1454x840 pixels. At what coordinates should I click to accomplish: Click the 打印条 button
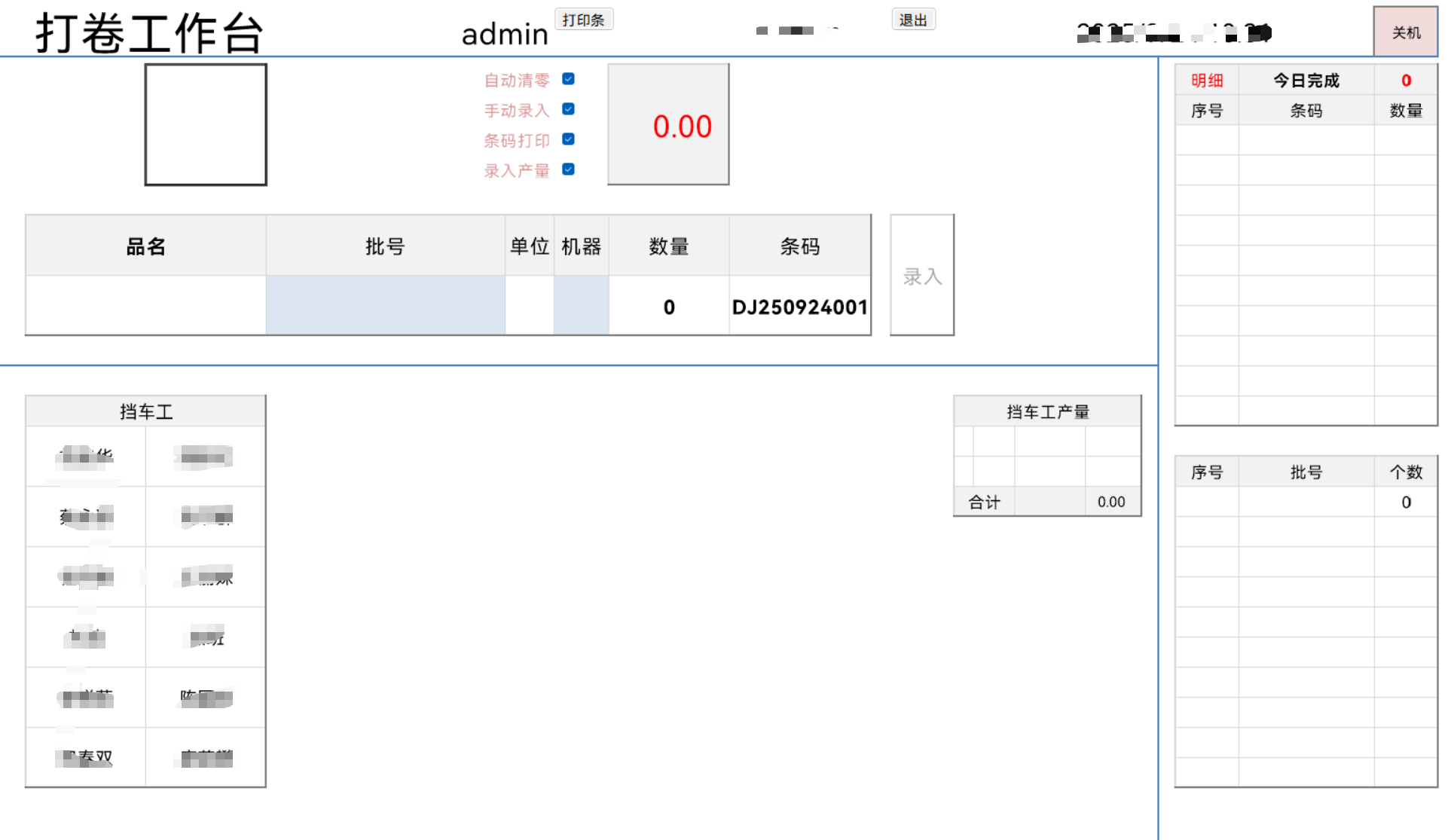pos(584,19)
